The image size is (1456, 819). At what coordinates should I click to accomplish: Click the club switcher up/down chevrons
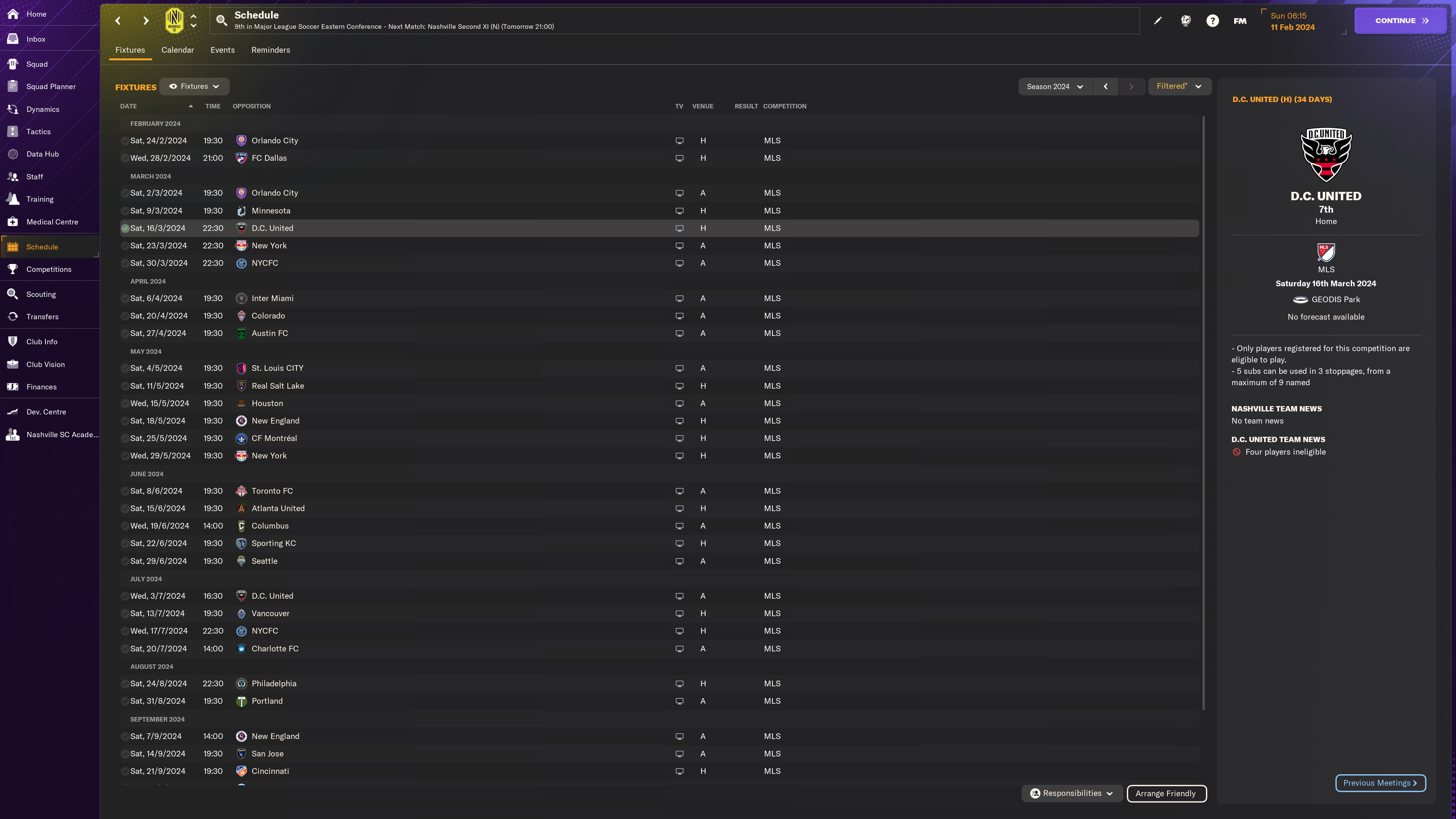pyautogui.click(x=193, y=21)
